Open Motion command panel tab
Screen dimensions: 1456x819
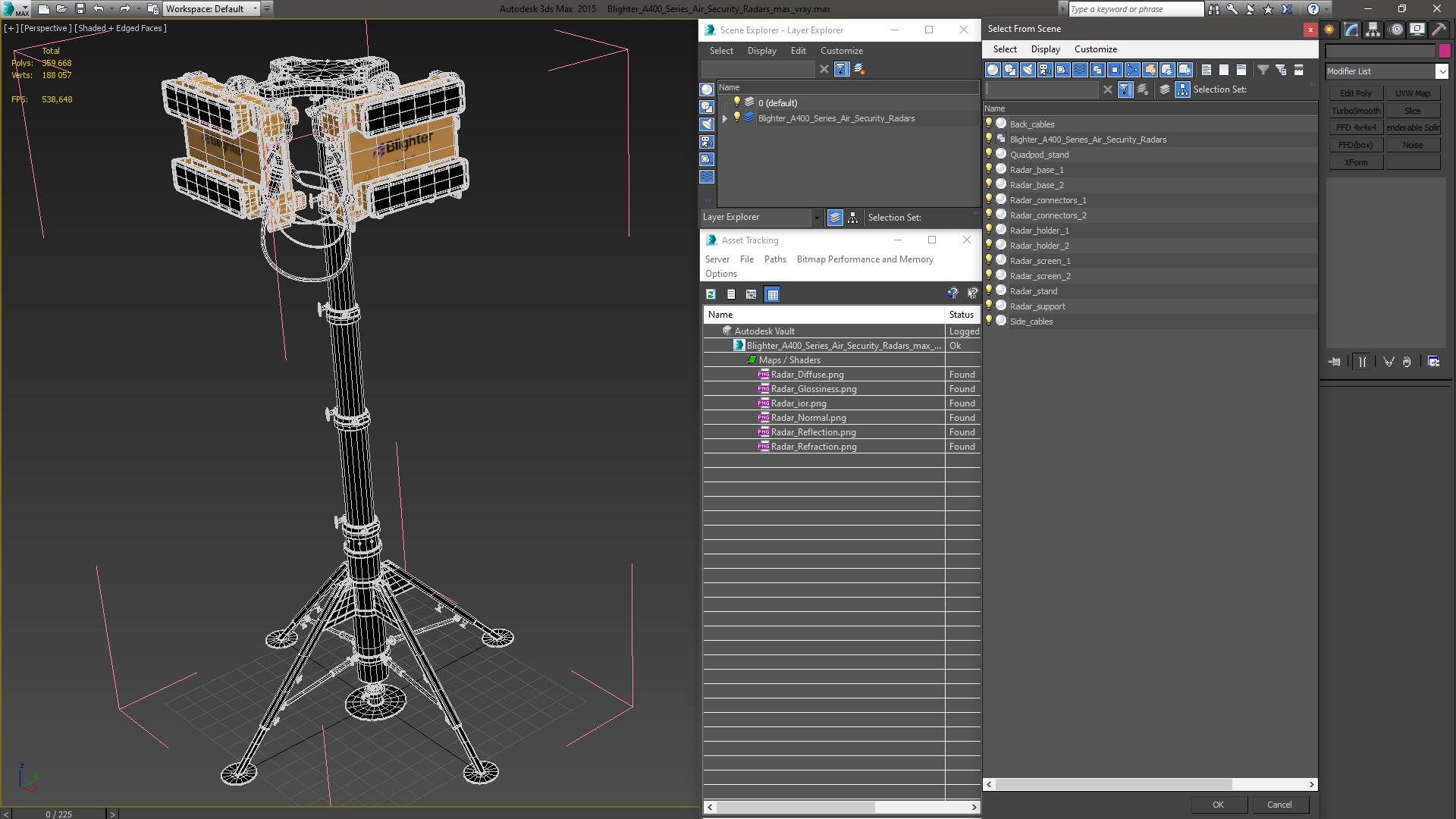point(1396,30)
